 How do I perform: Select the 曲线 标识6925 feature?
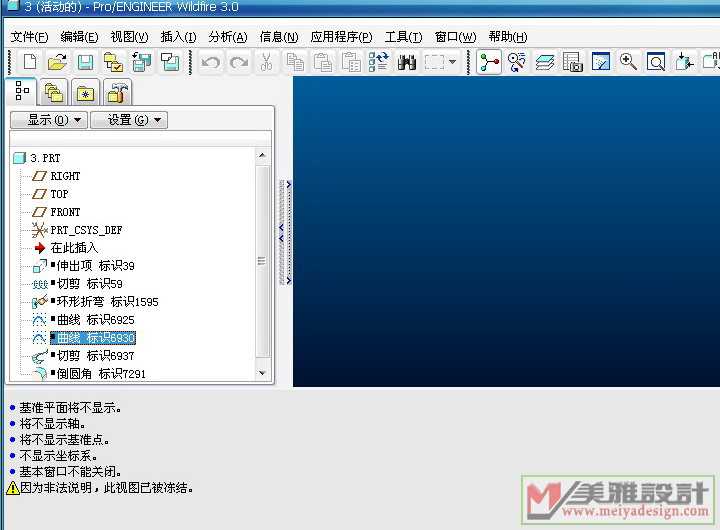(93, 319)
